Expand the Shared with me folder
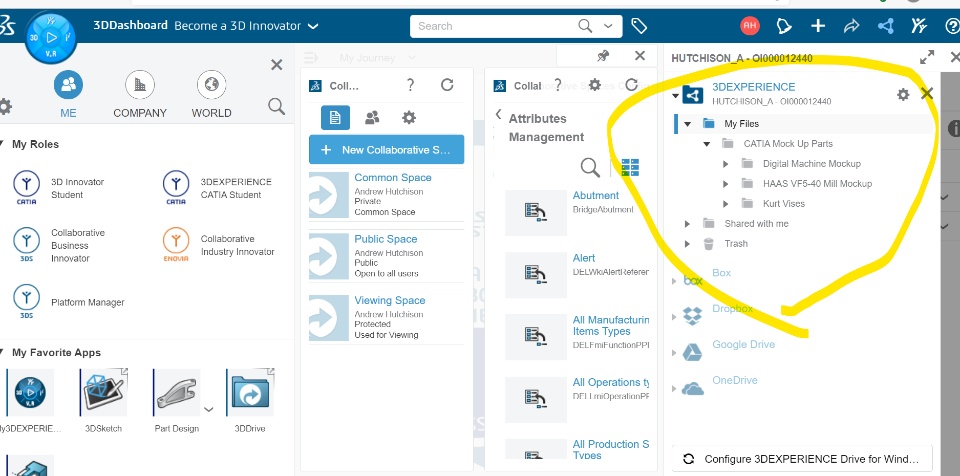This screenshot has height=476, width=960. tap(687, 224)
